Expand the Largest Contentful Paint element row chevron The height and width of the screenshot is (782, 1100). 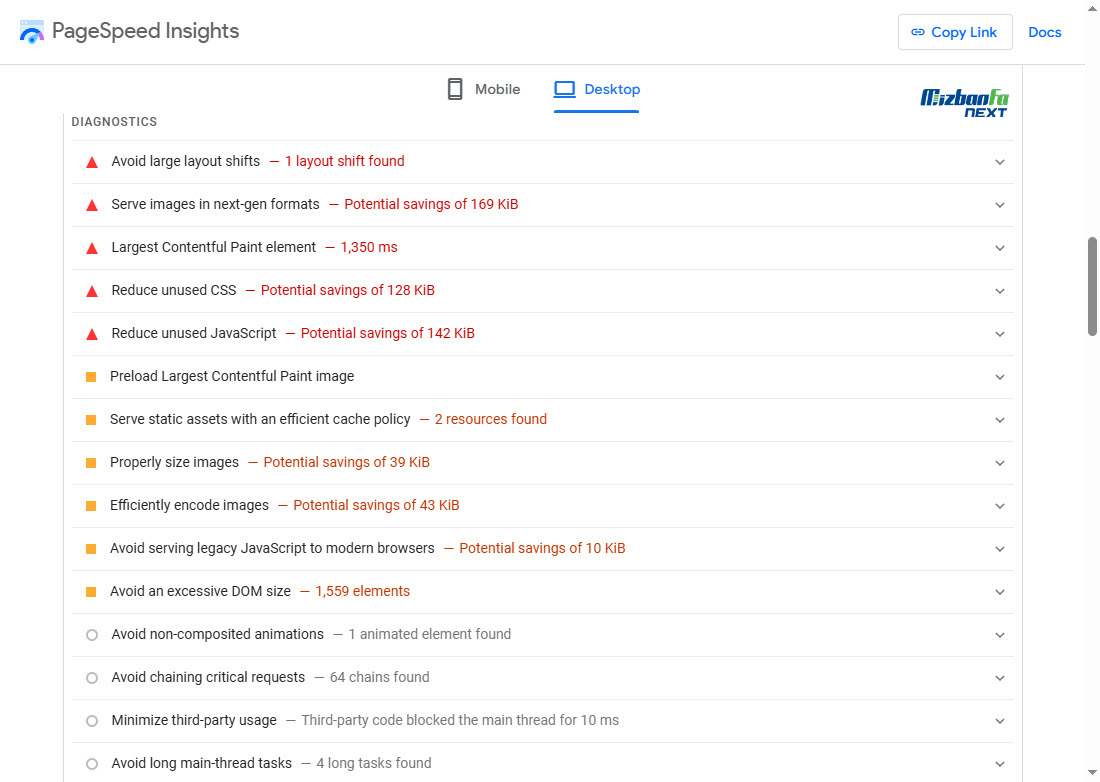1000,248
